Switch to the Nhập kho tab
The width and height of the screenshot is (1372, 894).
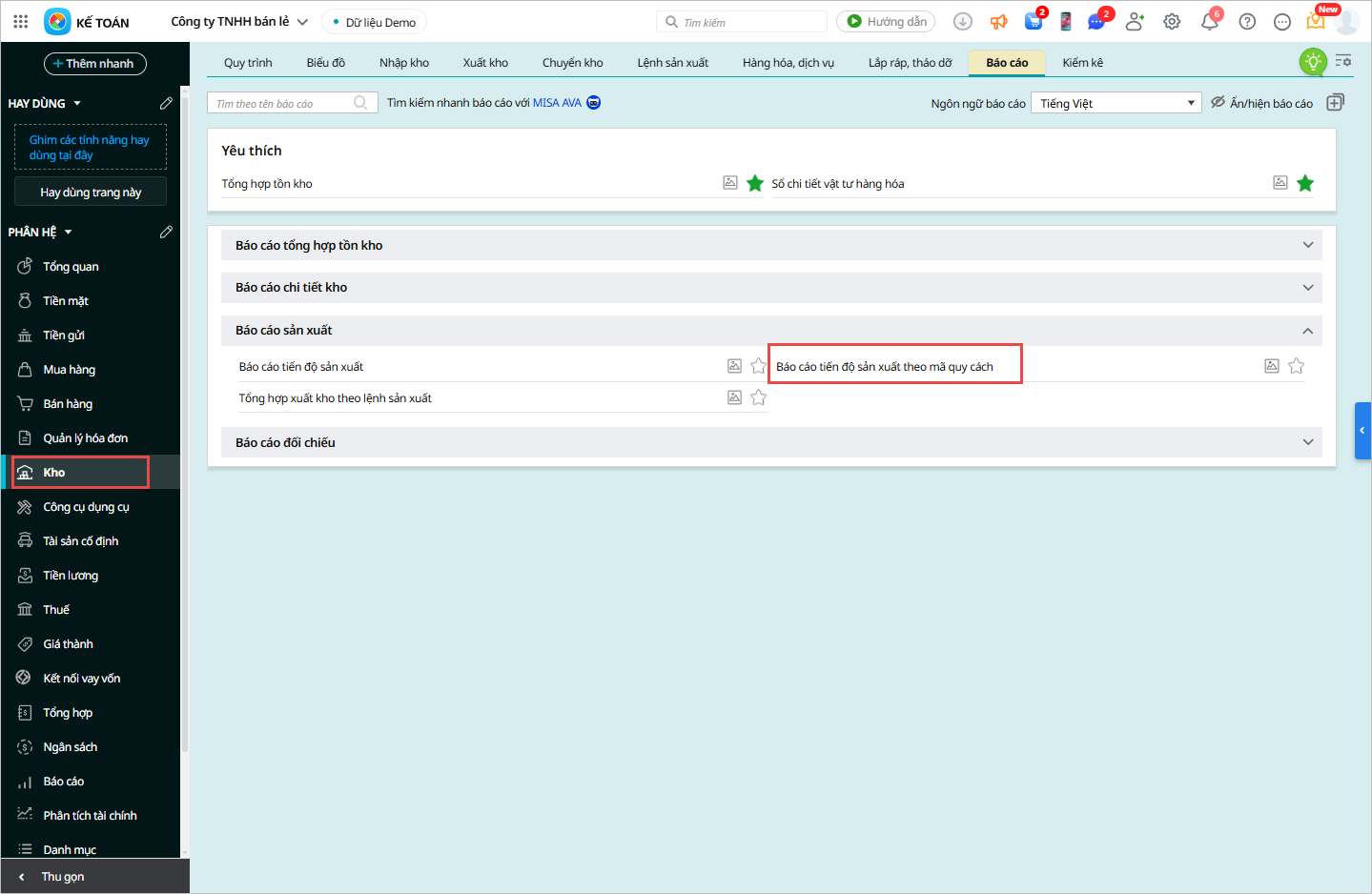pyautogui.click(x=403, y=63)
